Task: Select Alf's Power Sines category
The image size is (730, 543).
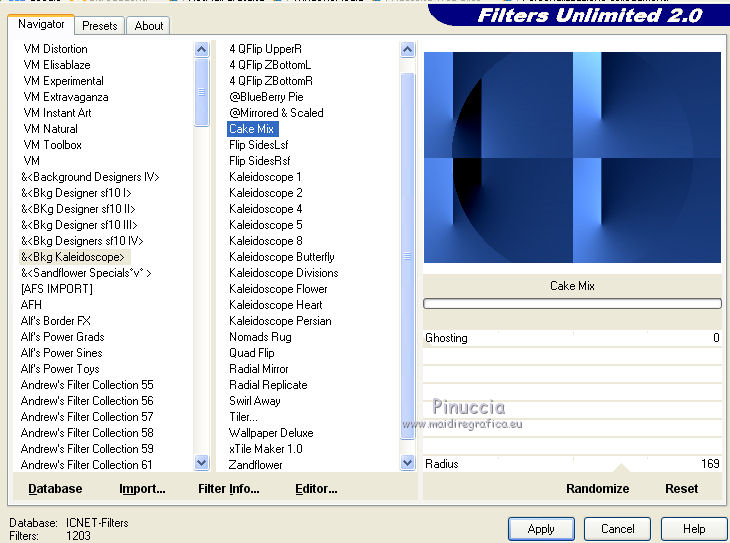Action: 61,353
